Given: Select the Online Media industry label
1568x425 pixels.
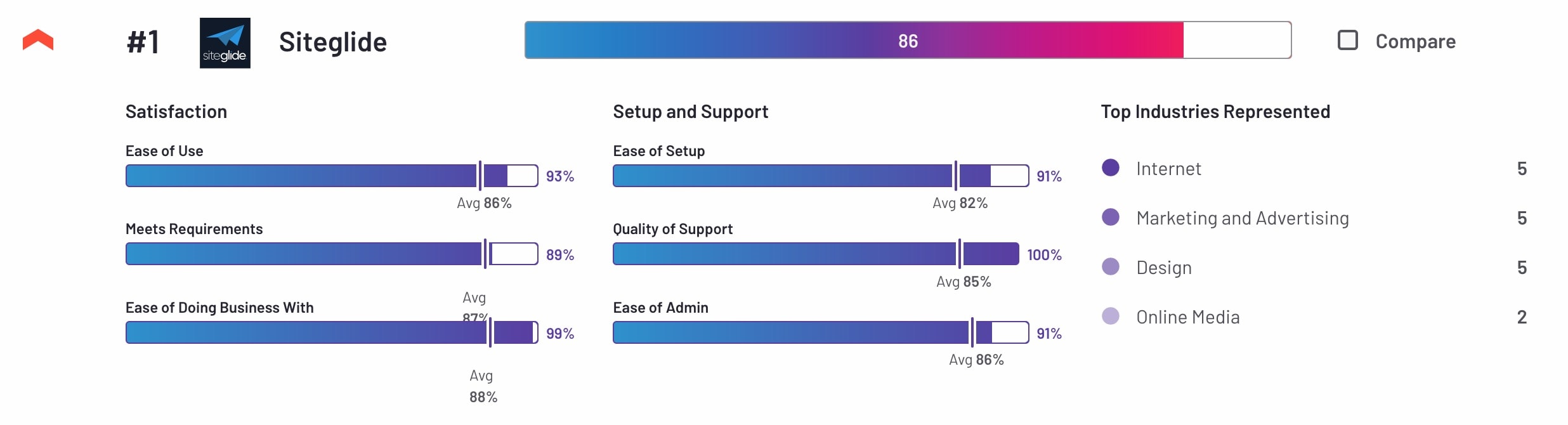Looking at the screenshot, I should pyautogui.click(x=1187, y=317).
